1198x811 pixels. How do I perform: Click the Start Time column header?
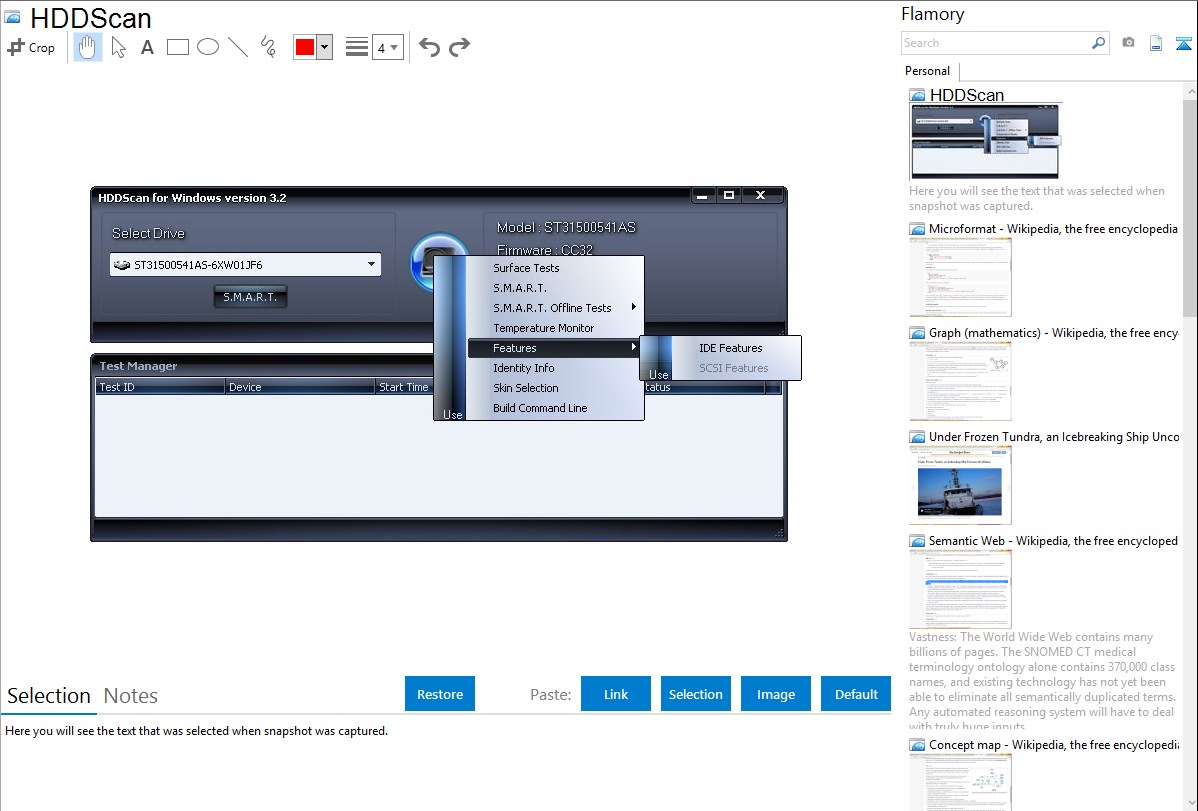click(404, 387)
